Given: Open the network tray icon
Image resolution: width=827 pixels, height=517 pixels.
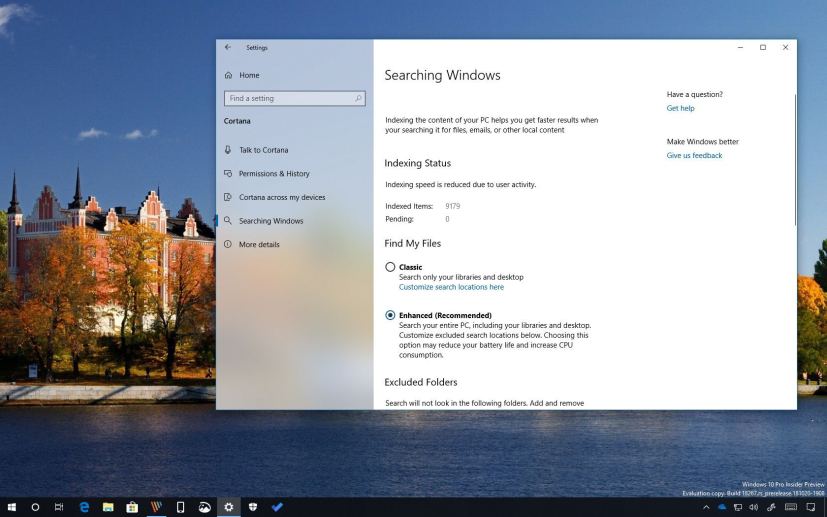Looking at the screenshot, I should coord(738,508).
